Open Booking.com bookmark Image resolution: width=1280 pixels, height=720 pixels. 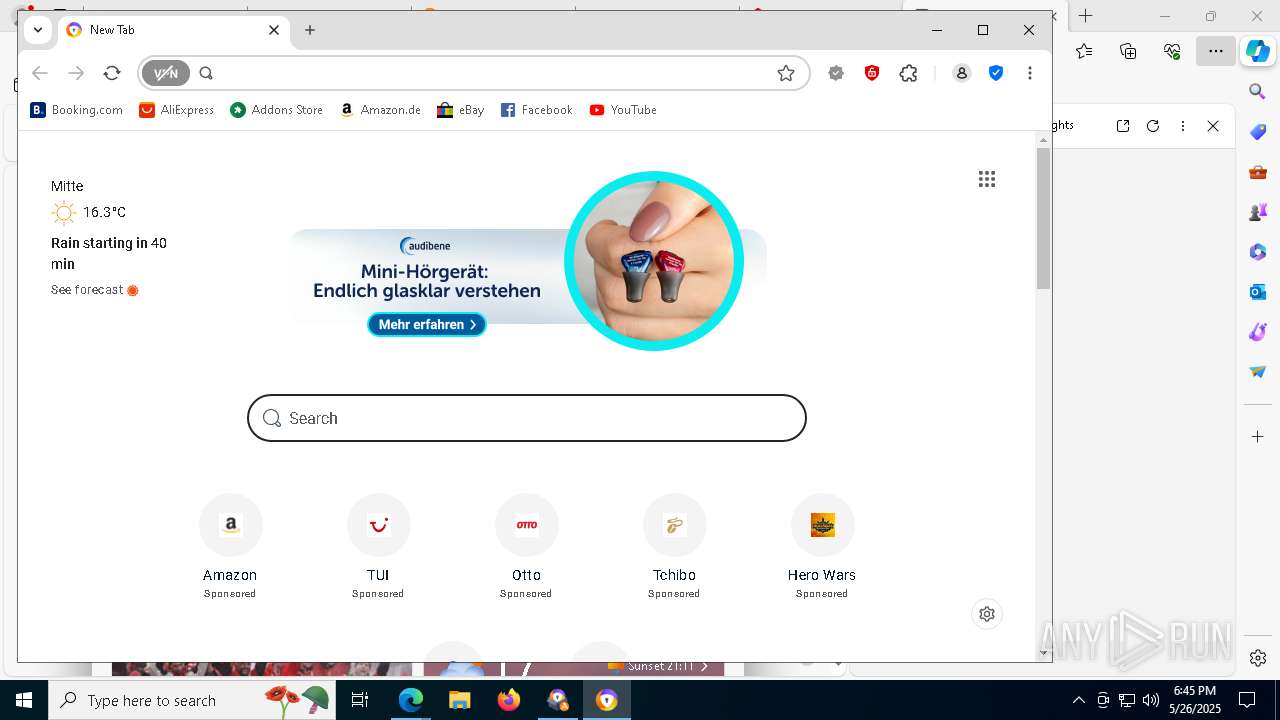[x=77, y=110]
